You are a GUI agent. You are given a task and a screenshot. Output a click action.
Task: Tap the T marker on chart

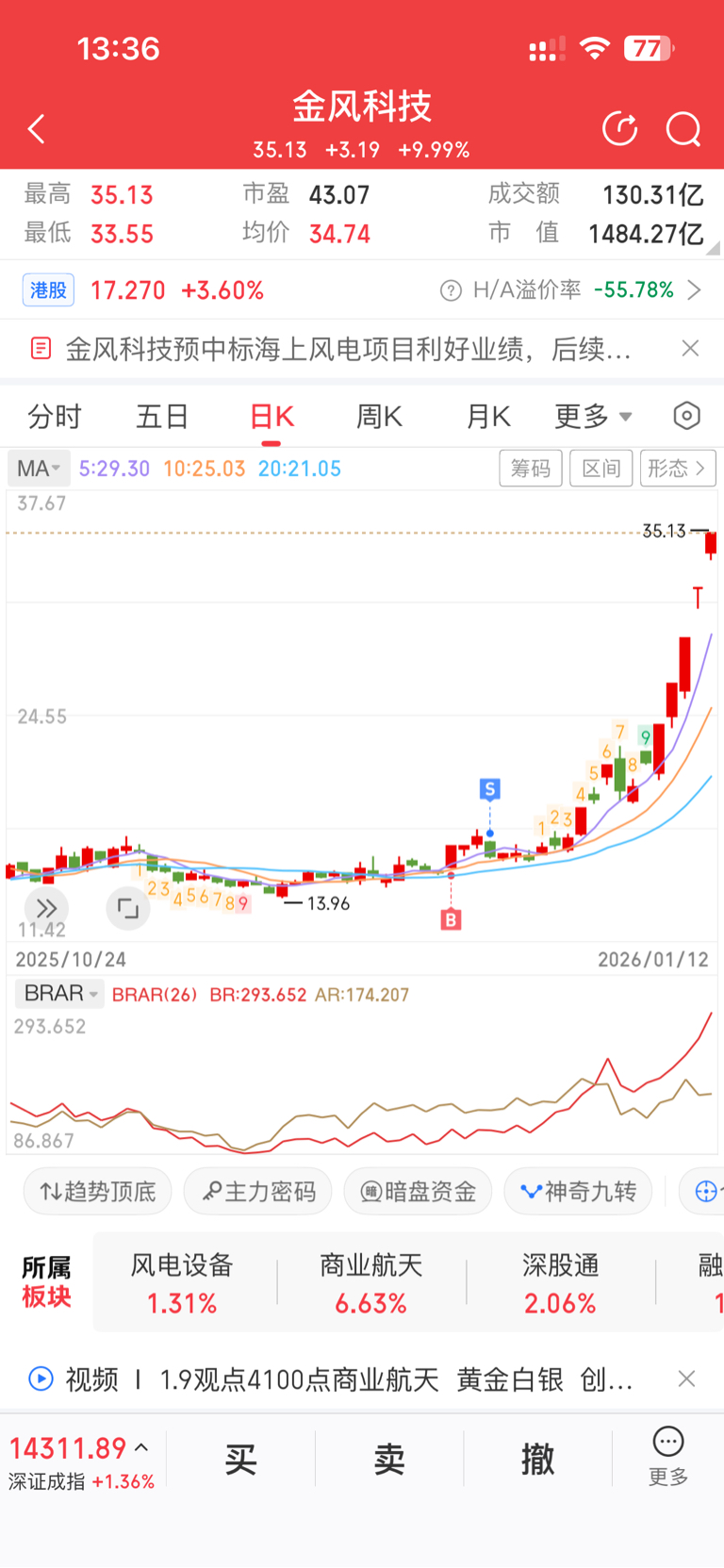coord(698,597)
